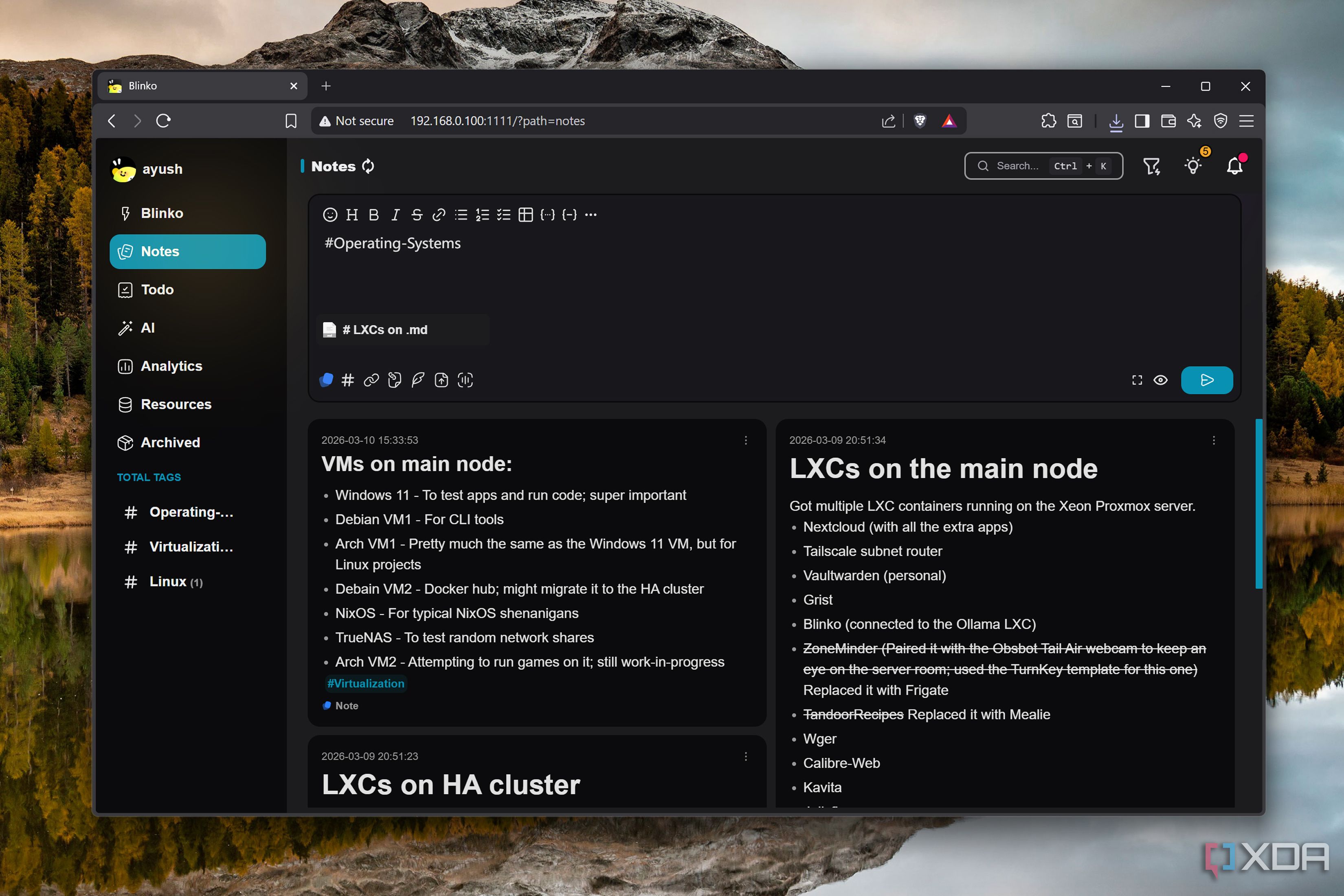
Task: Open options menu for LXCs on HA cluster note
Action: (x=746, y=757)
